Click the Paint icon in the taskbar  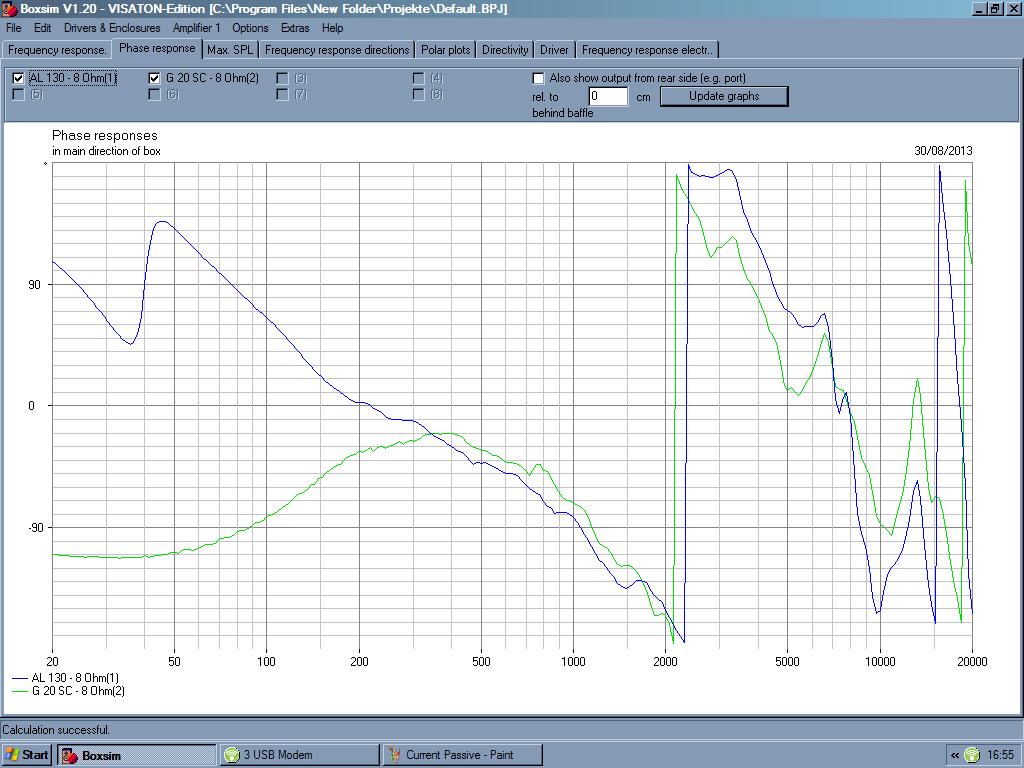click(394, 755)
